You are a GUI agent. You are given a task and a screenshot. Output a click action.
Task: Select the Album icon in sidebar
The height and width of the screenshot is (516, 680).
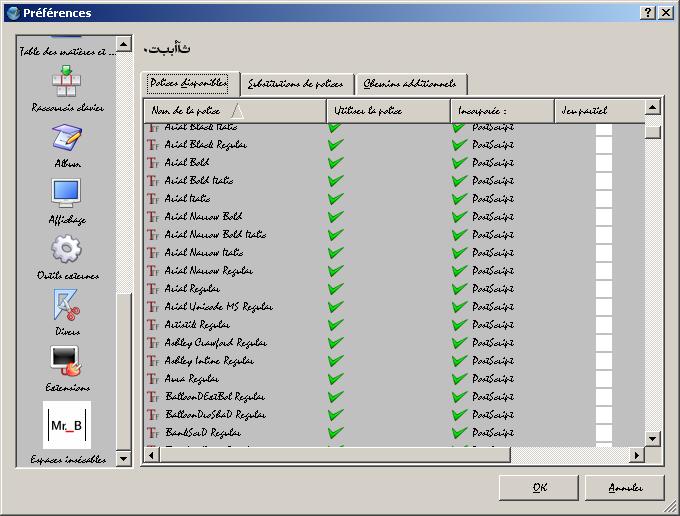coord(67,138)
